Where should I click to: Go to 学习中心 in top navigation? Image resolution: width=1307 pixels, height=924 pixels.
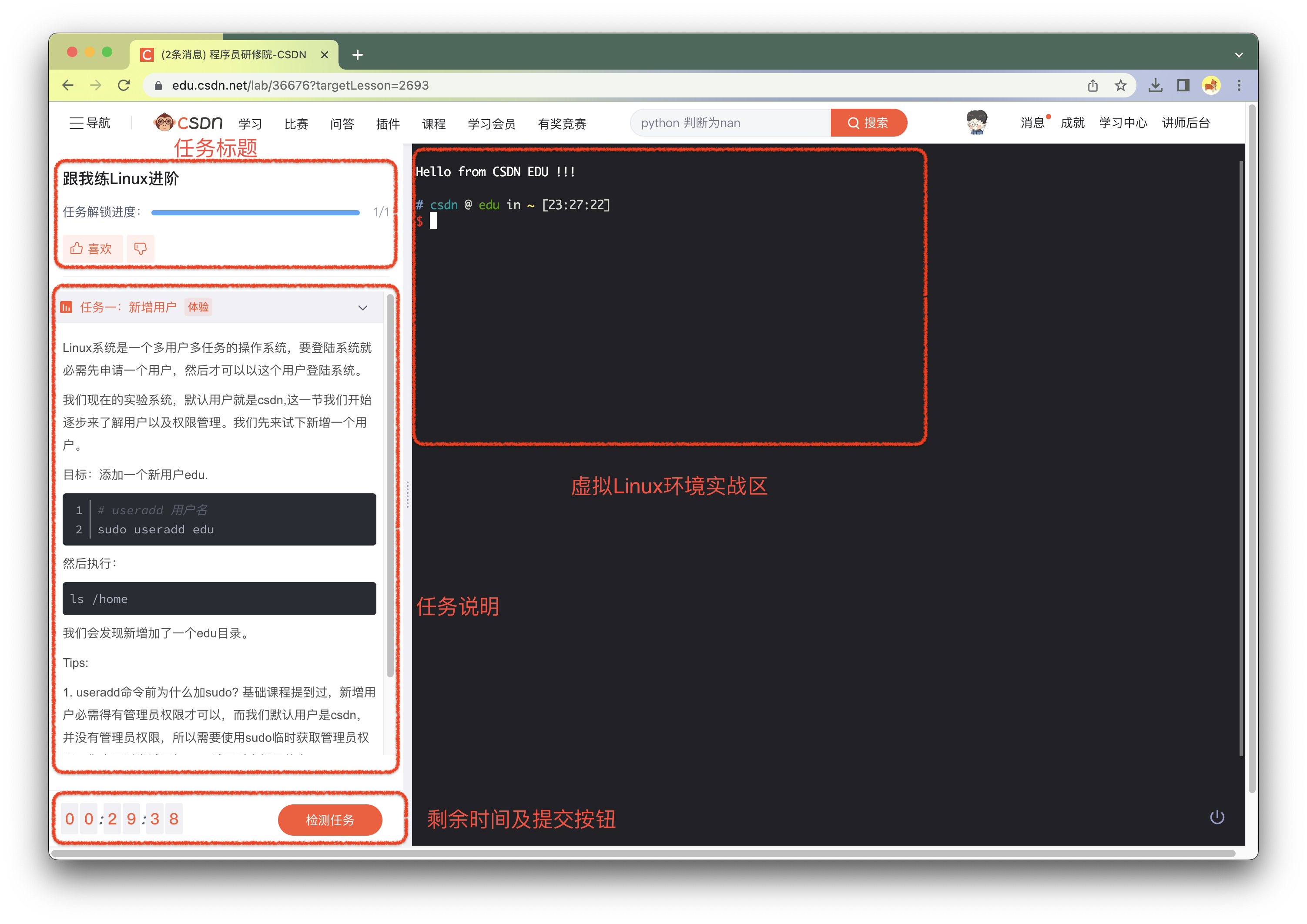tap(1123, 123)
